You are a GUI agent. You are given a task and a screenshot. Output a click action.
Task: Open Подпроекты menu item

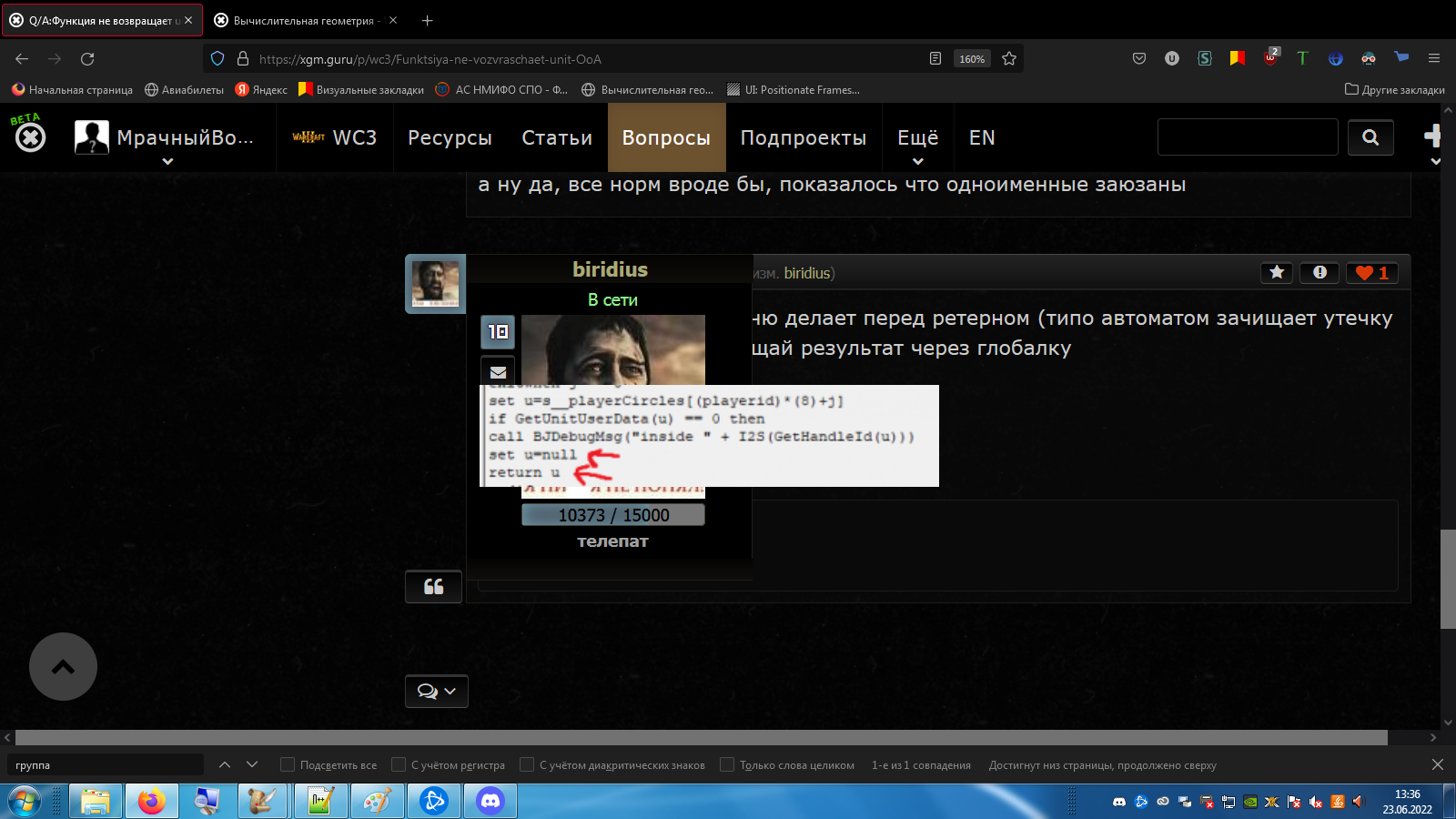pyautogui.click(x=804, y=137)
